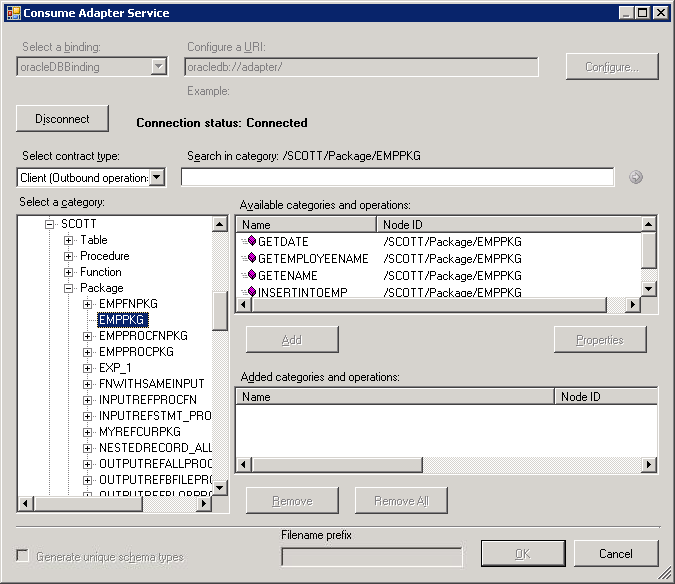The image size is (675, 584).
Task: Click the Node ID column header in available operations
Action: (509, 225)
